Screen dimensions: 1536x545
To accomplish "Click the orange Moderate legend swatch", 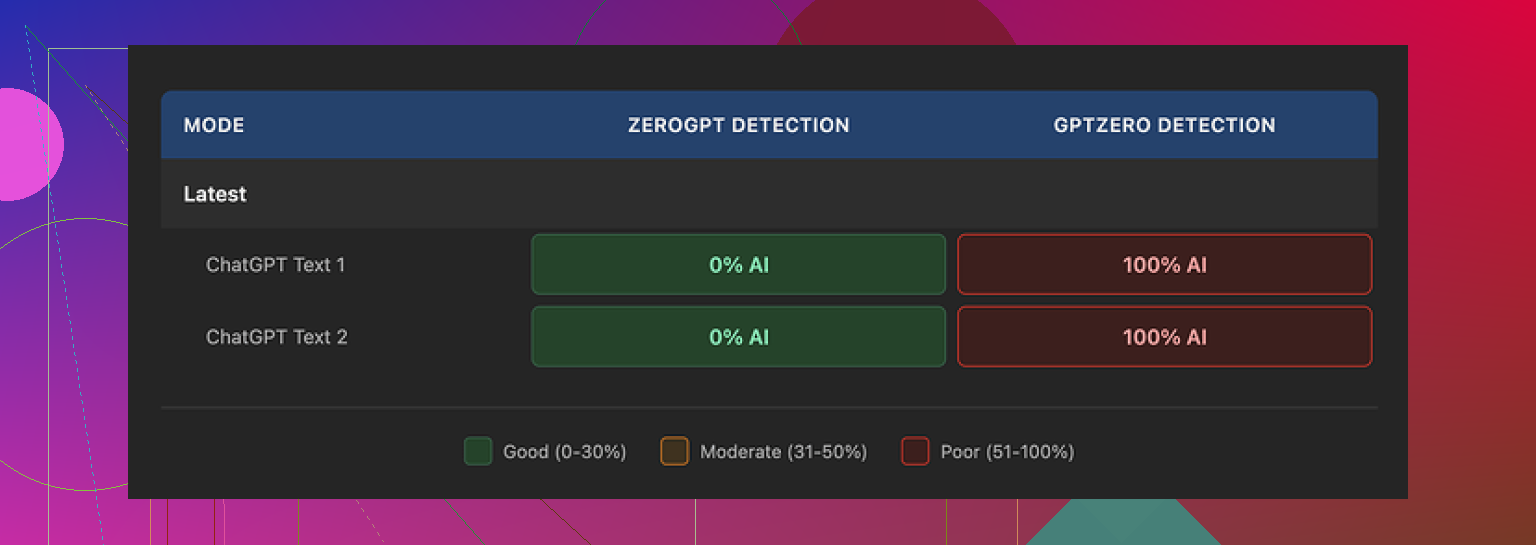I will (x=675, y=452).
